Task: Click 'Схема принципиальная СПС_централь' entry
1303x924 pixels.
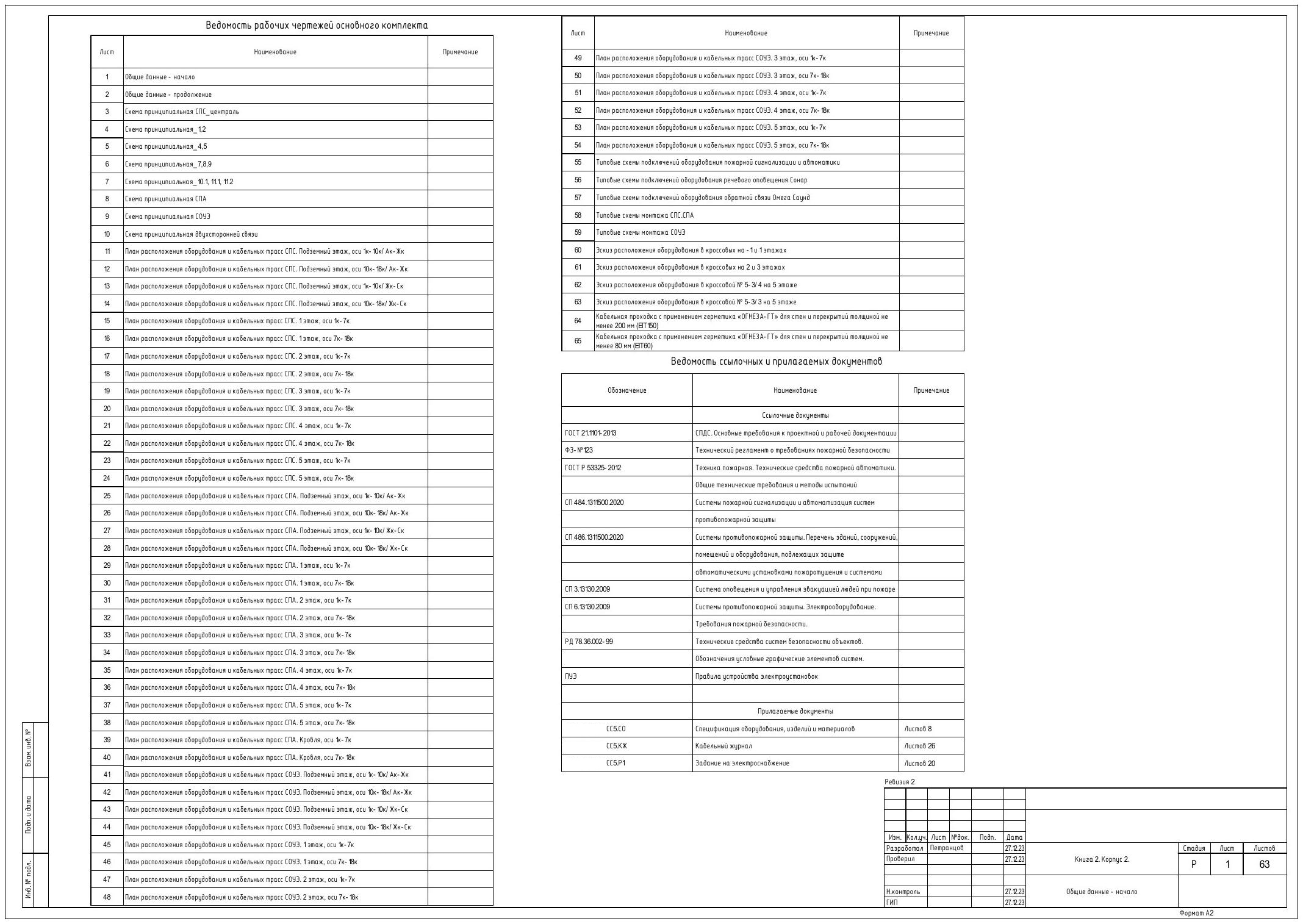Action: 292,112
